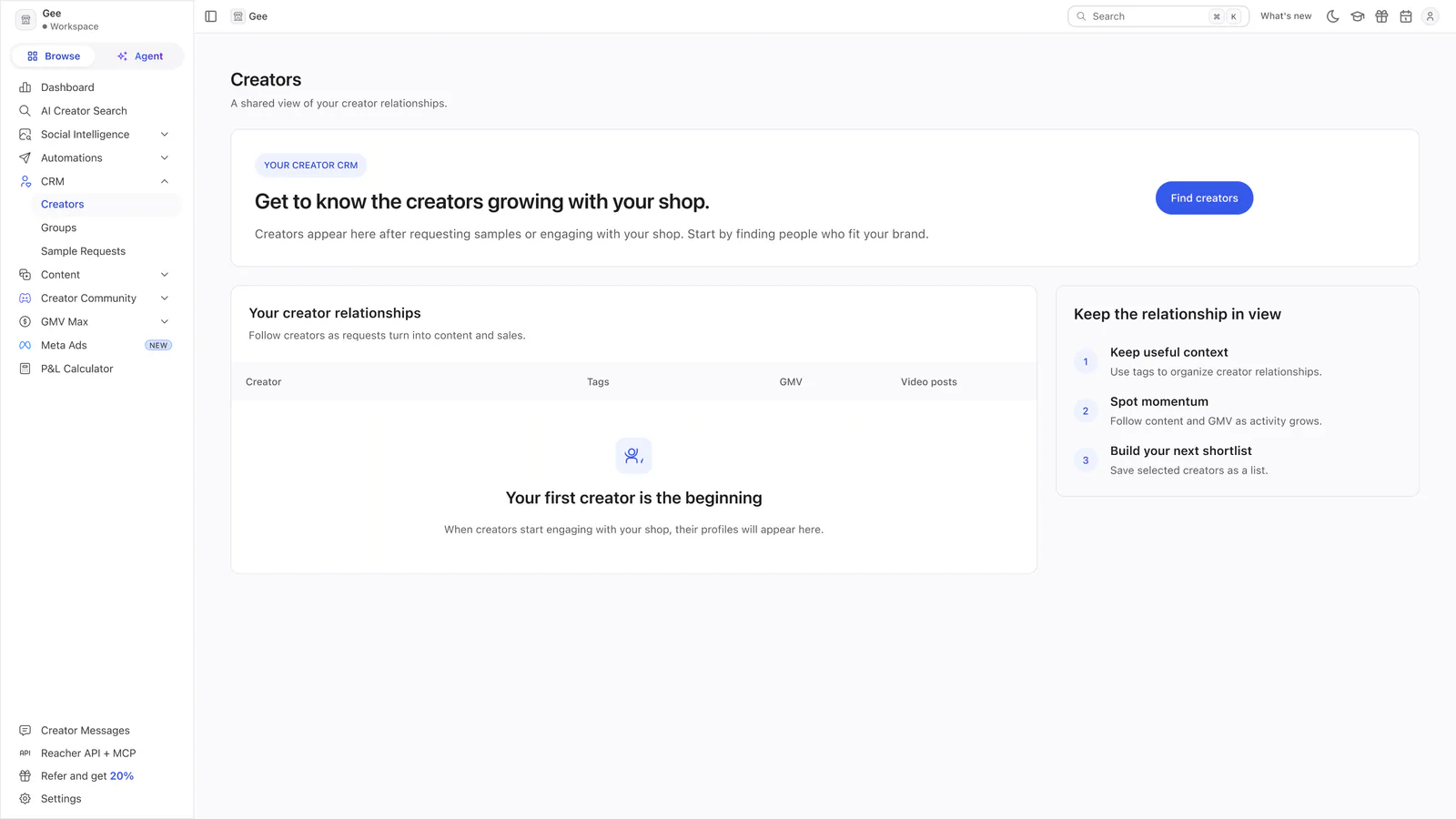Click the Social Intelligence icon
The width and height of the screenshot is (1456, 819).
coord(25,135)
